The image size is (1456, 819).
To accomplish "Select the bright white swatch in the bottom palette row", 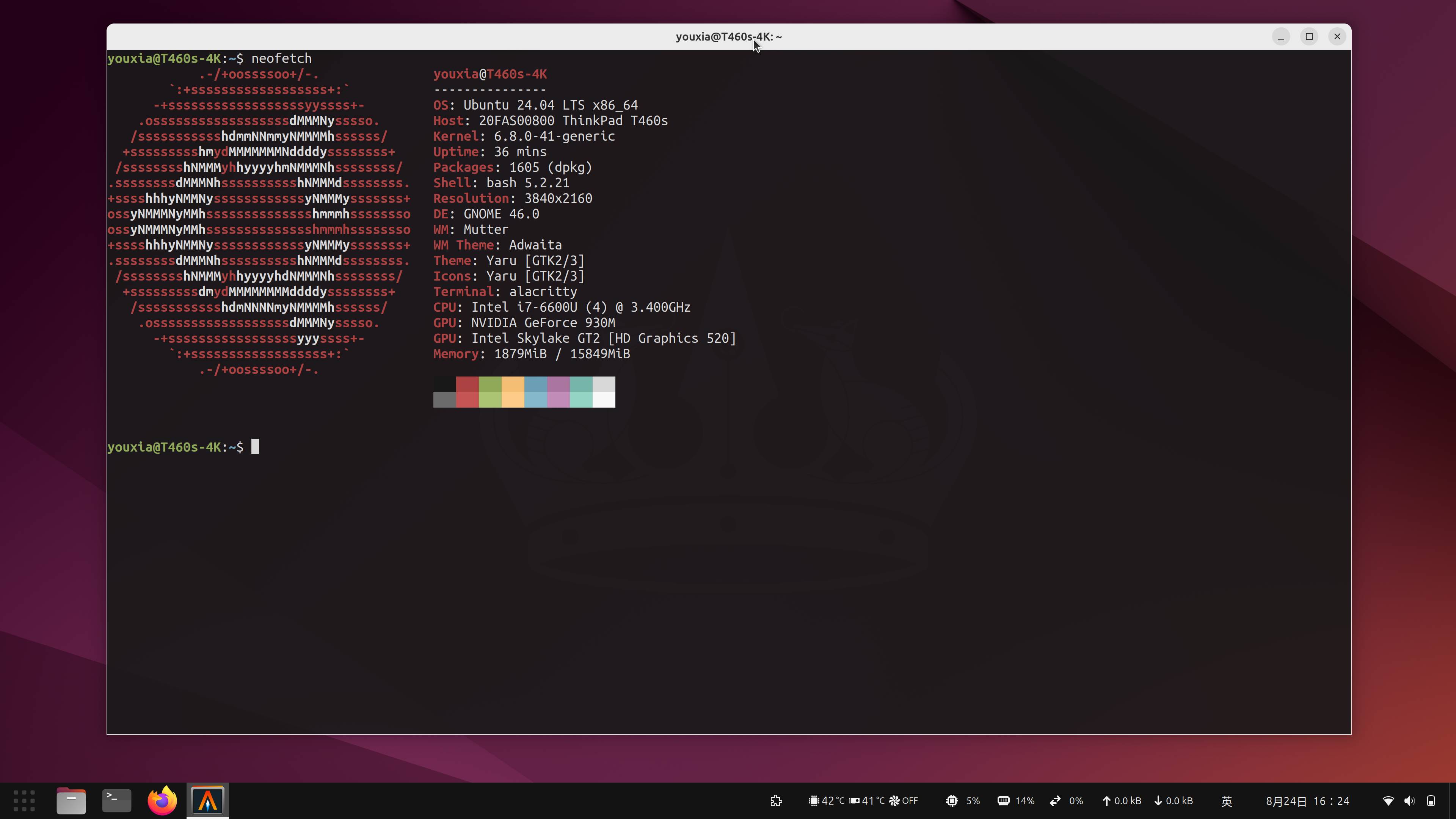I will click(604, 400).
